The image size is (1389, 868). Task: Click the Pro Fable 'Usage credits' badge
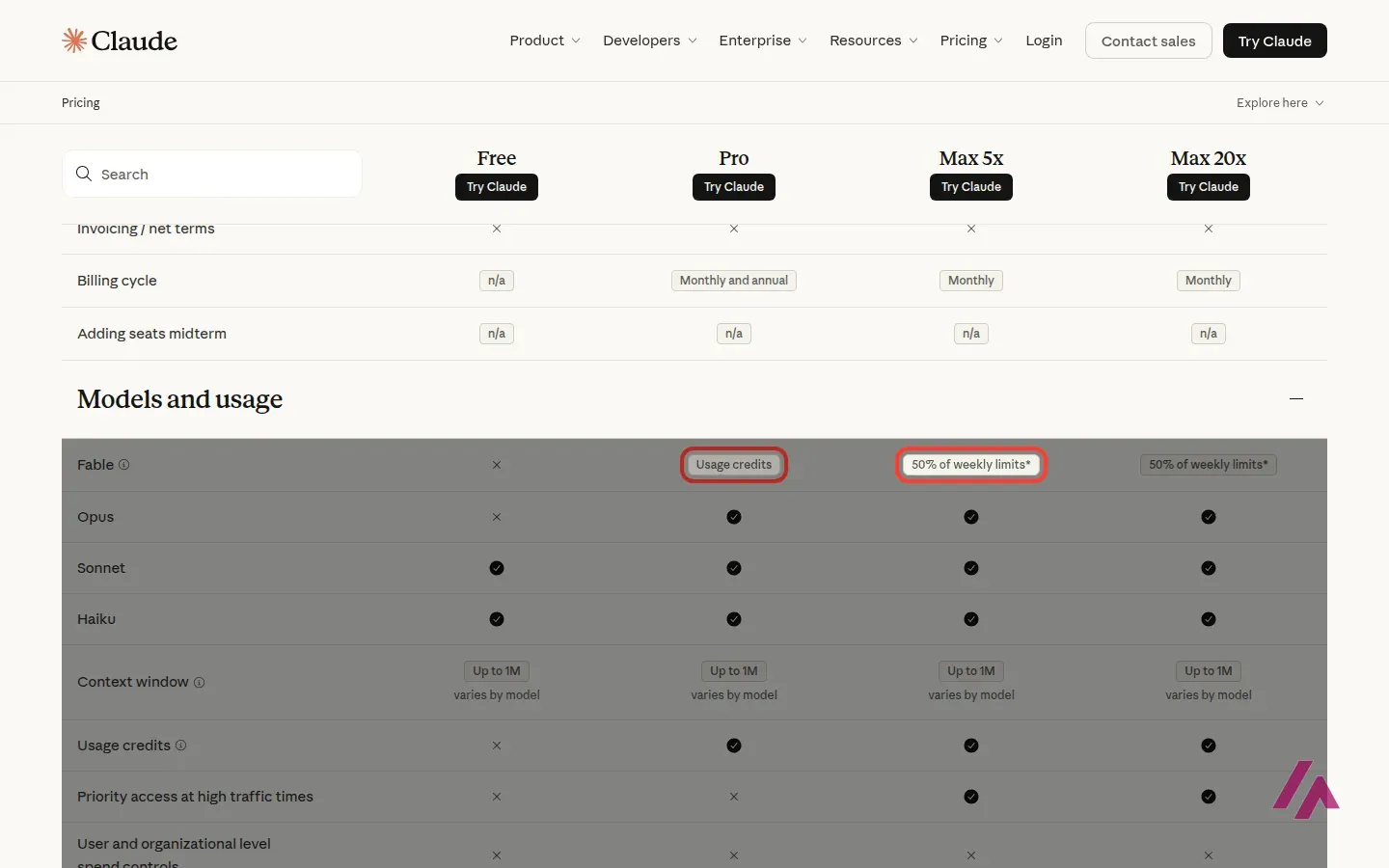tap(734, 465)
